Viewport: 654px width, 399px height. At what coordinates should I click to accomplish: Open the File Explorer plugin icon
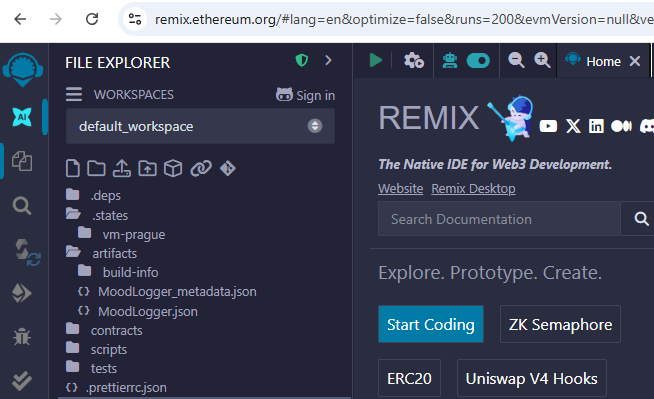(22, 161)
